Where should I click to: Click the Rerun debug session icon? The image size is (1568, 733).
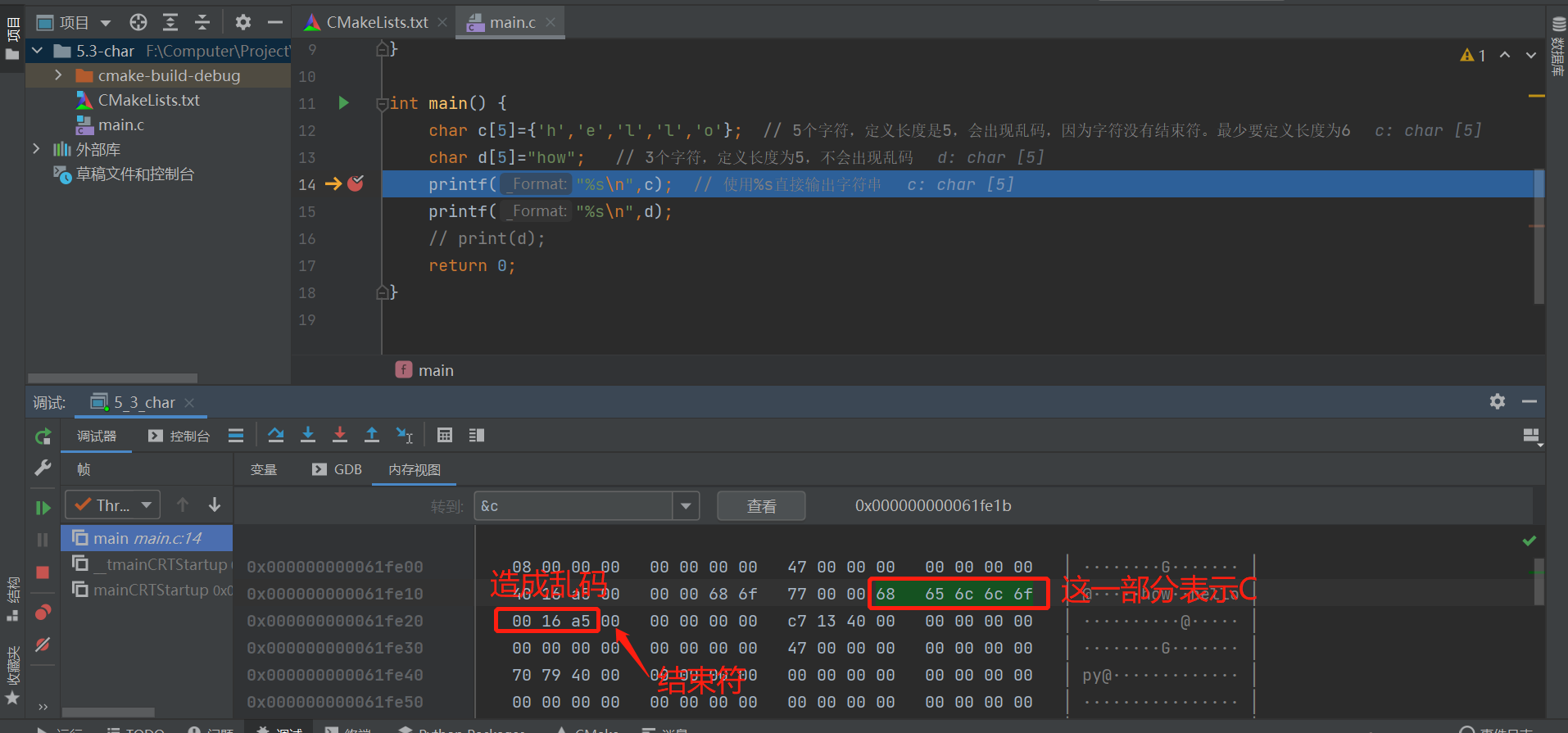(43, 437)
